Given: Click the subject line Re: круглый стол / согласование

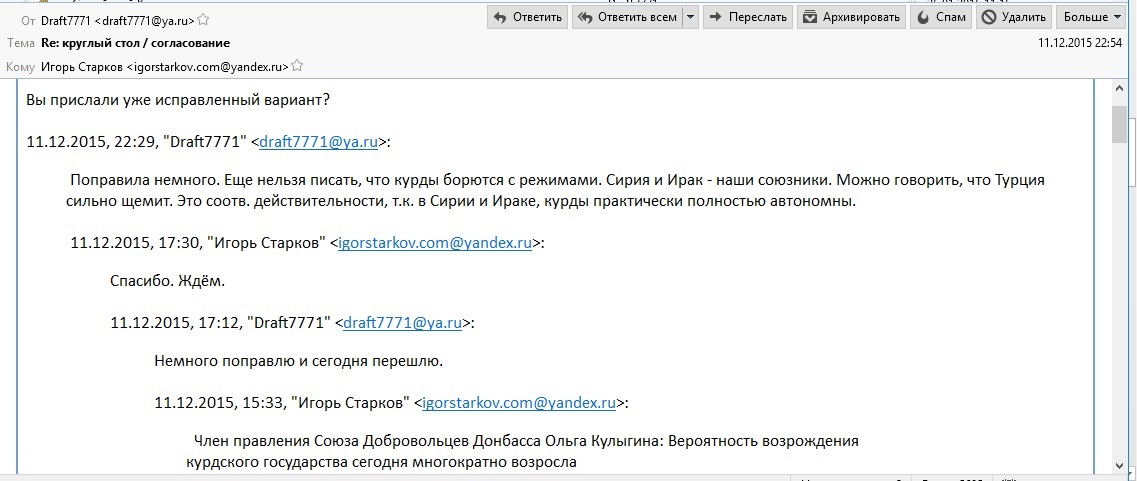Looking at the screenshot, I should tap(135, 43).
